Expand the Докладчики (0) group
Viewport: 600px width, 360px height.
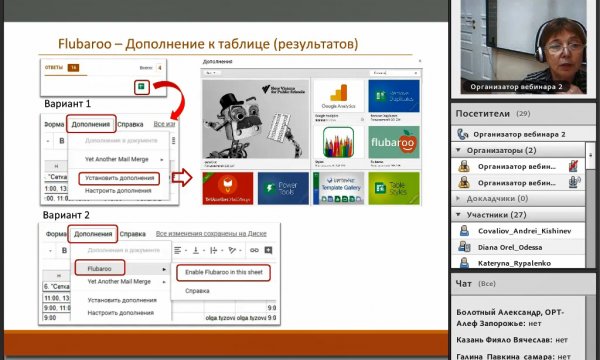(x=459, y=198)
